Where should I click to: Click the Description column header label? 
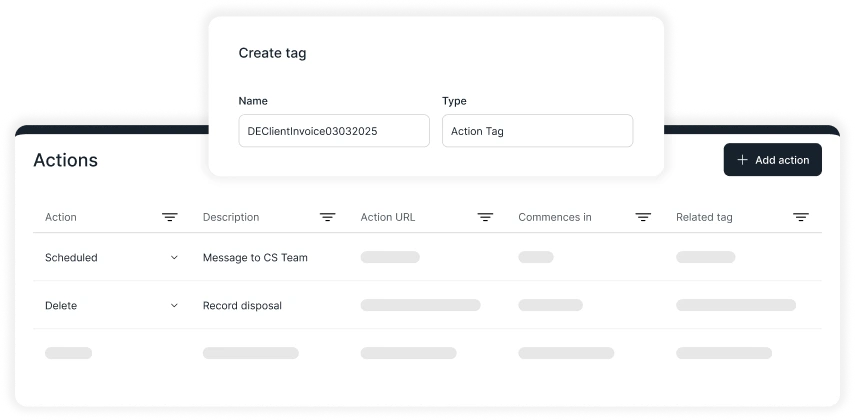click(231, 217)
